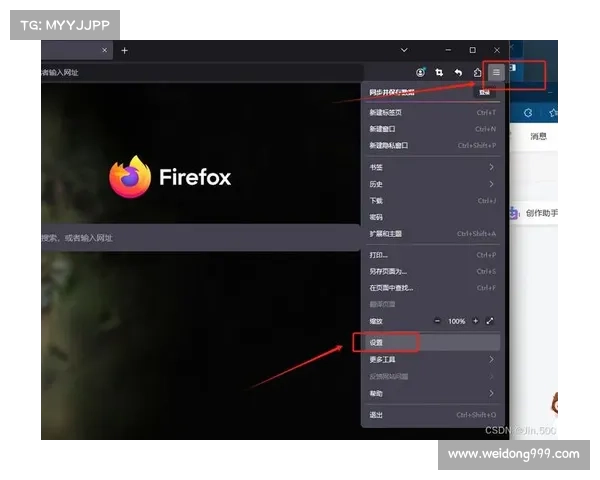Viewport: 600px width, 480px height.
Task: Click the screenshot crop icon in toolbar
Action: tap(439, 72)
